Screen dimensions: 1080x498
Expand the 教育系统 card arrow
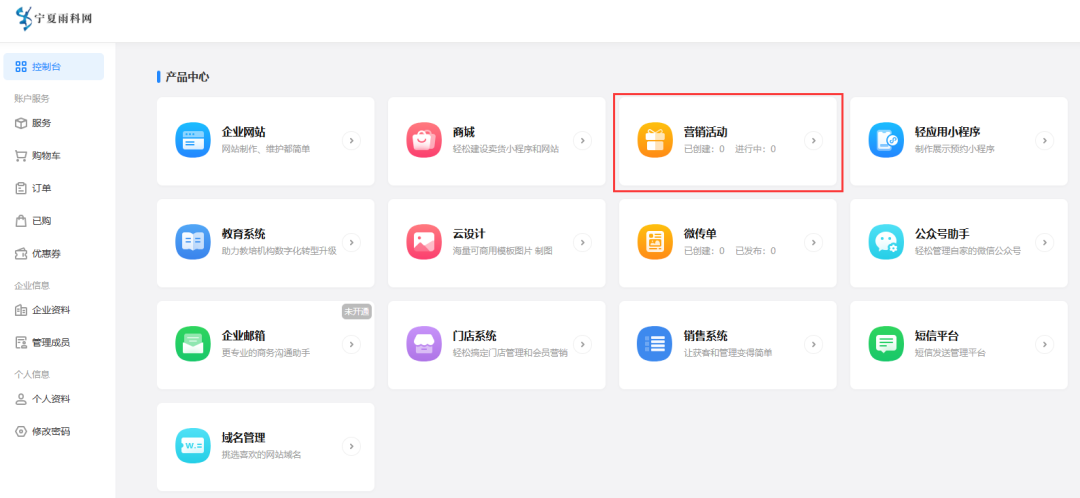pos(351,242)
